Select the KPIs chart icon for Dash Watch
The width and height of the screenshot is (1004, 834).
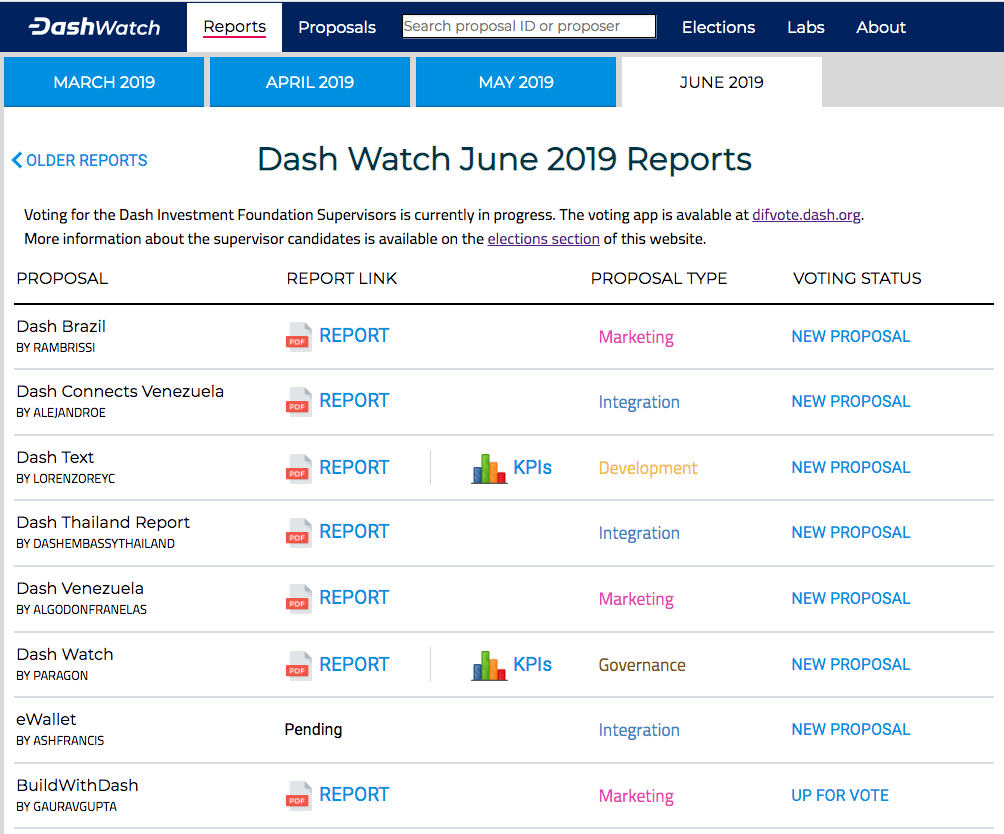click(489, 664)
